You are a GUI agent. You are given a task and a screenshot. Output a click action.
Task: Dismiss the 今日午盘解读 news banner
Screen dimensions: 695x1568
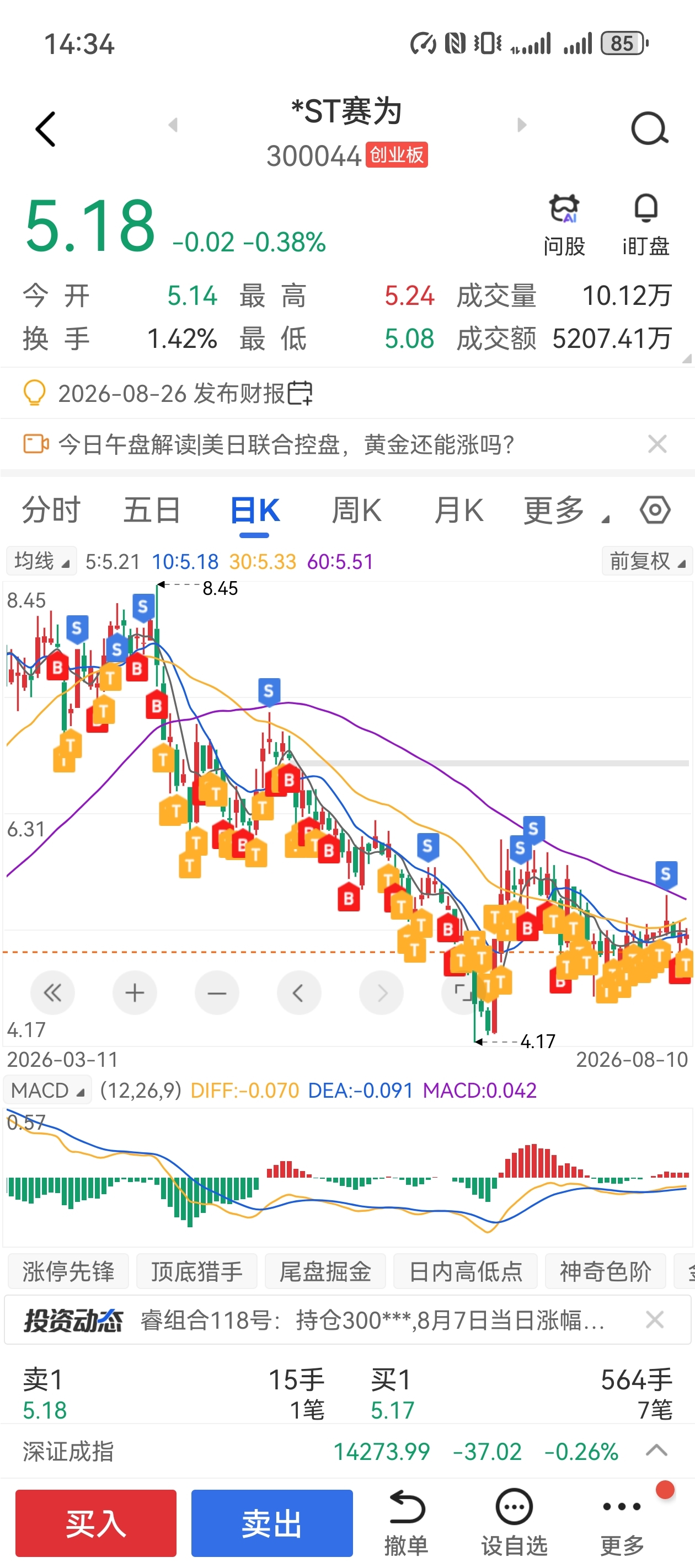657,444
